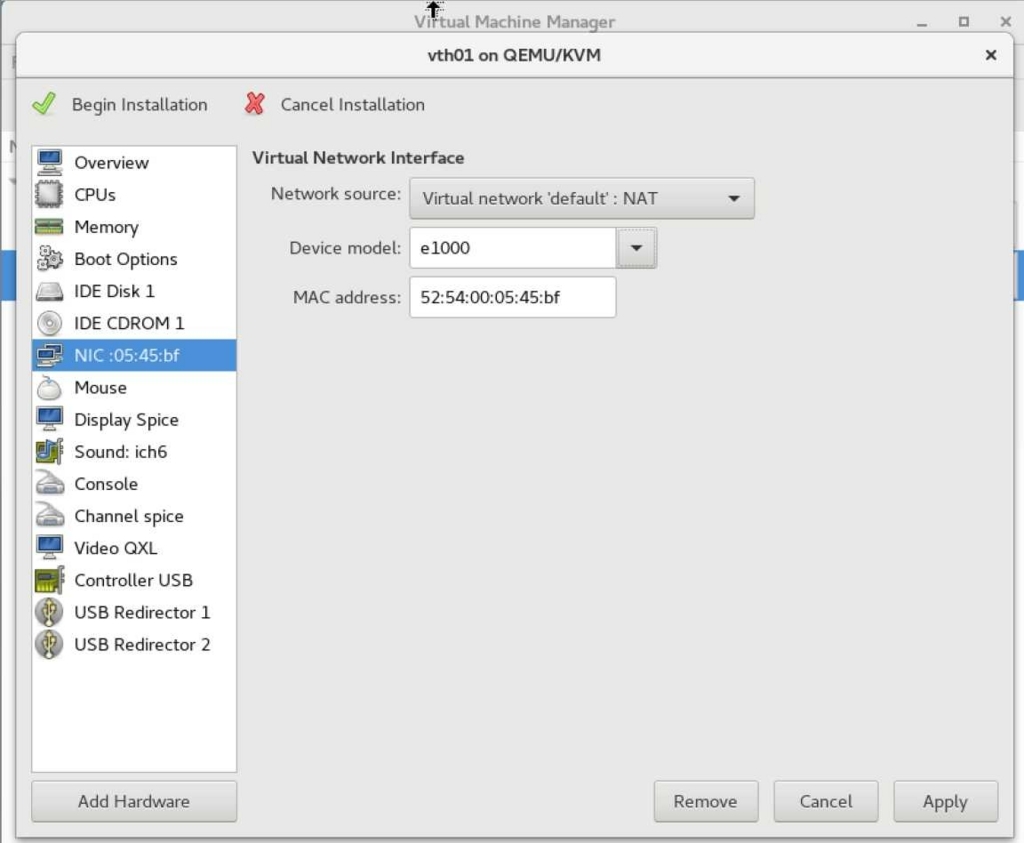Select the USB Redirector 2 icon
Image resolution: width=1024 pixels, height=843 pixels.
[x=50, y=644]
